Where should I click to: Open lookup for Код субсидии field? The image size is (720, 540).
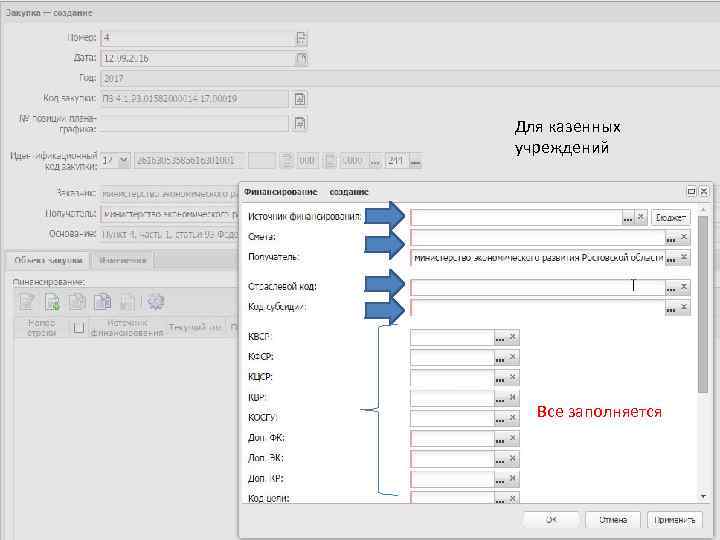[671, 308]
